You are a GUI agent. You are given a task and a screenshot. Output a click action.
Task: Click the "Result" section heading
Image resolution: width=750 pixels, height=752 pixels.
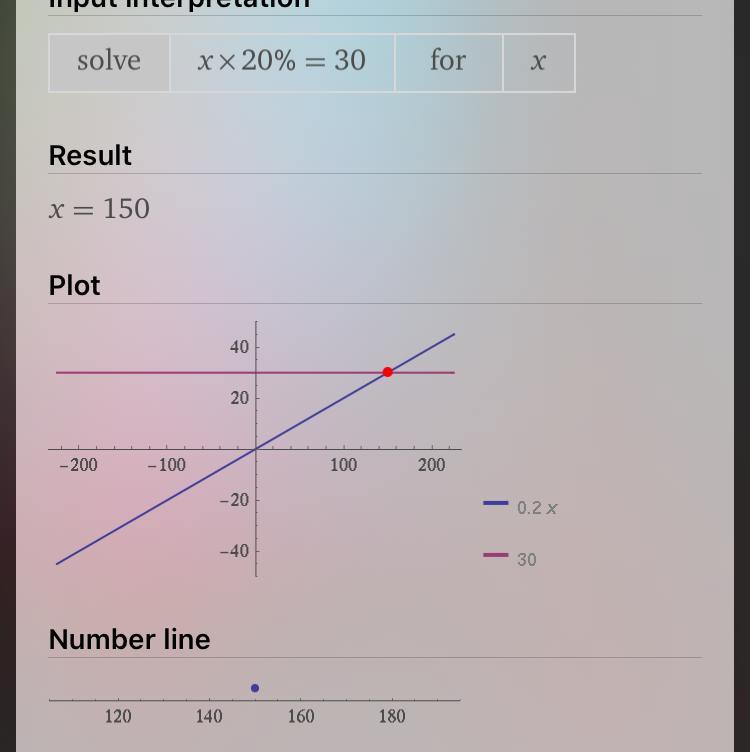coord(90,156)
